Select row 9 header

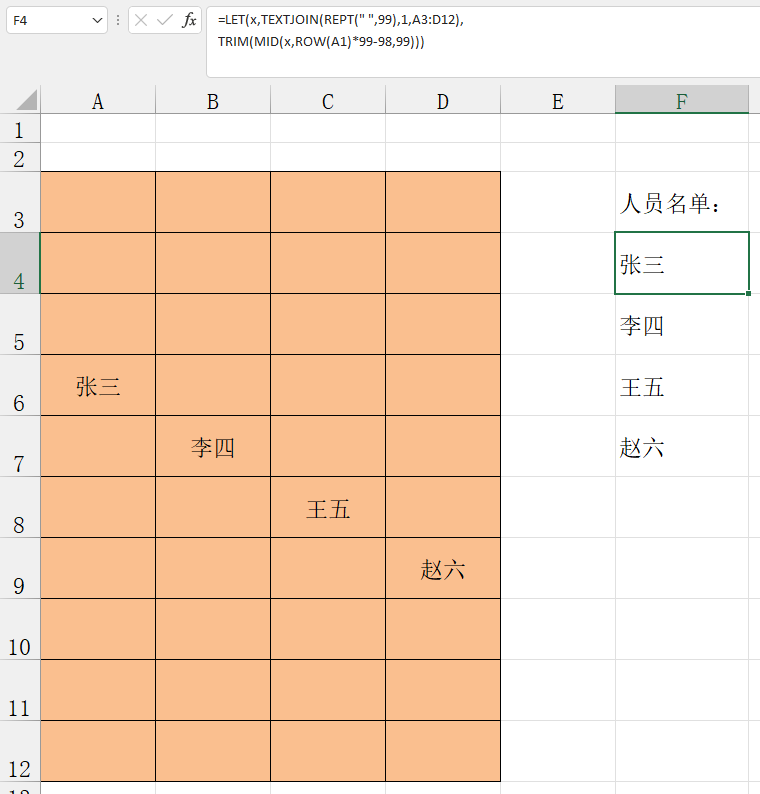pyautogui.click(x=20, y=568)
